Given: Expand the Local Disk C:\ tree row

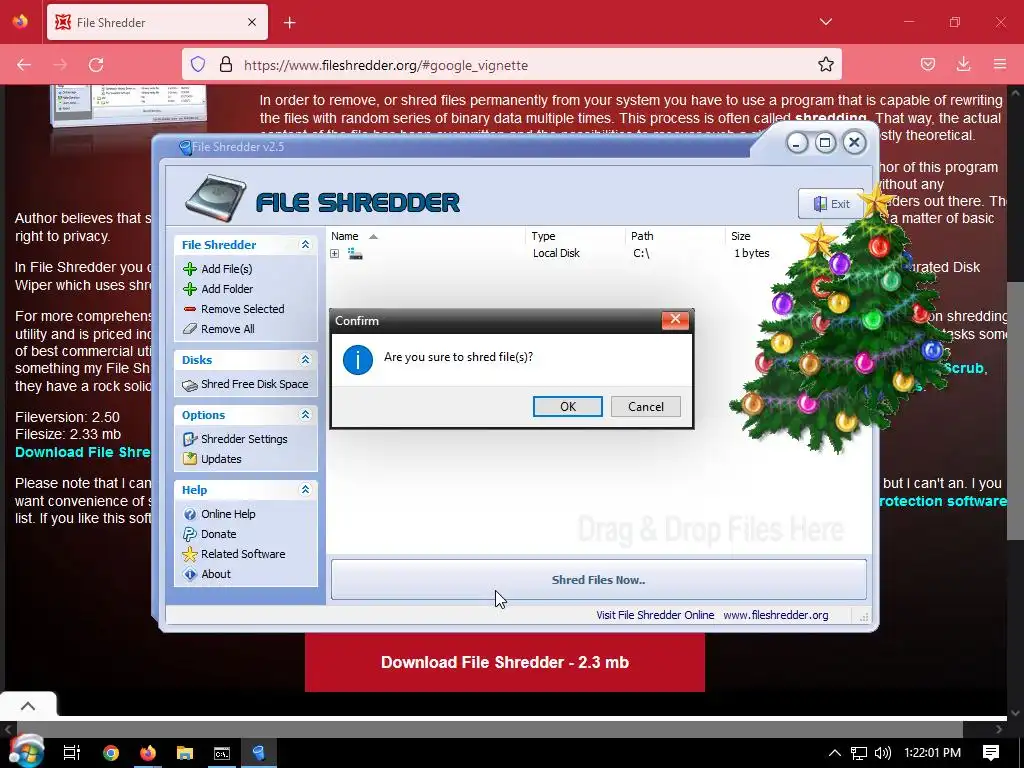Looking at the screenshot, I should tap(334, 253).
